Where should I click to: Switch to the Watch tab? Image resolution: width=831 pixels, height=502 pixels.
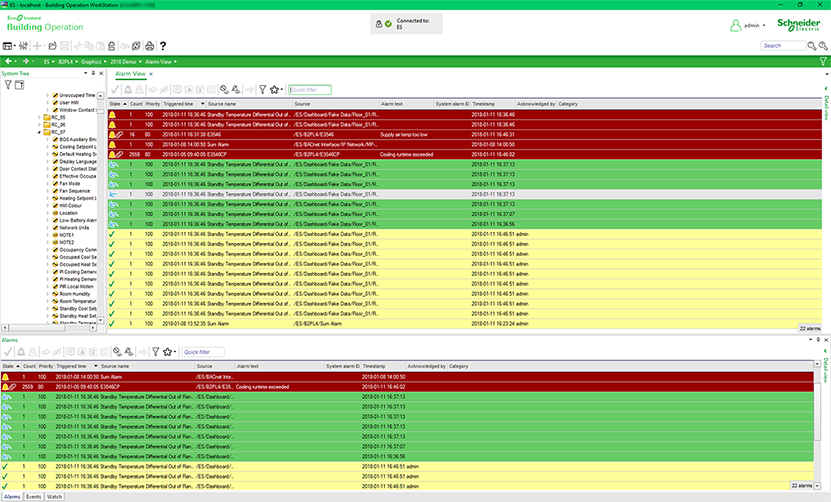tap(55, 496)
